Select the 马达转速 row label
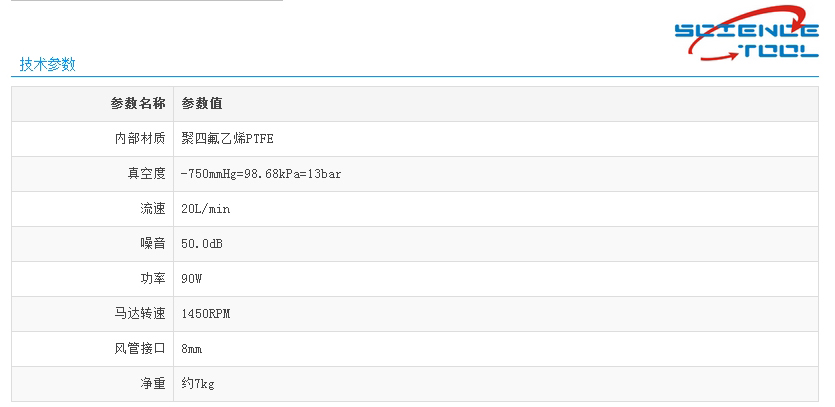This screenshot has height=407, width=835. pyautogui.click(x=140, y=314)
